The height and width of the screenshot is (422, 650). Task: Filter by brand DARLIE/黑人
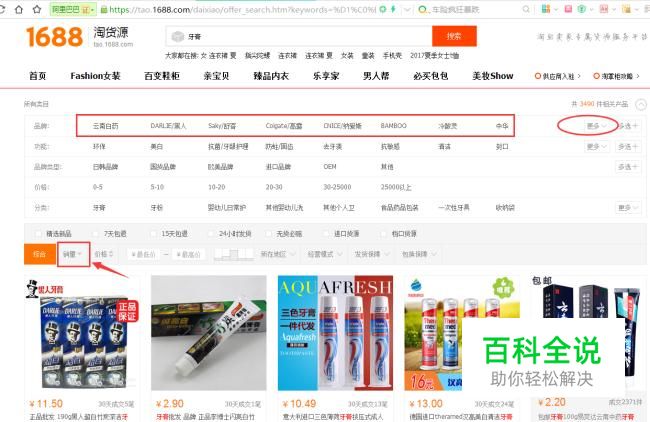[168, 126]
